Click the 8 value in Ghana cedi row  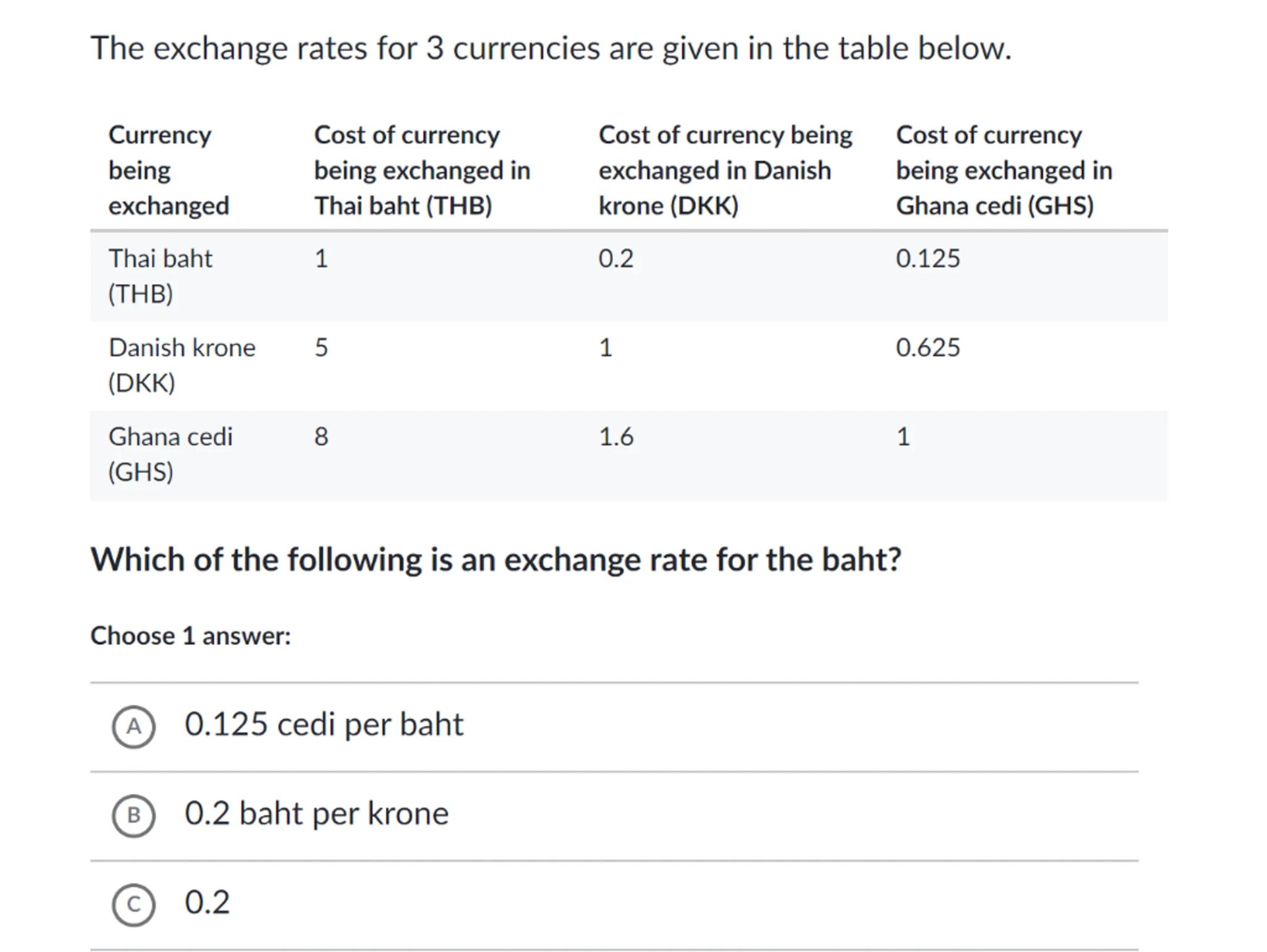click(321, 437)
